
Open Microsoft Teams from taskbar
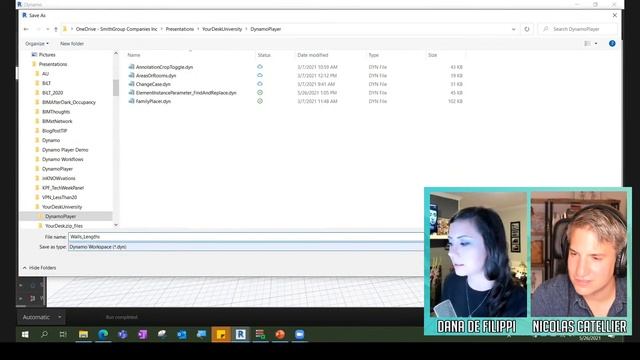pos(122,334)
